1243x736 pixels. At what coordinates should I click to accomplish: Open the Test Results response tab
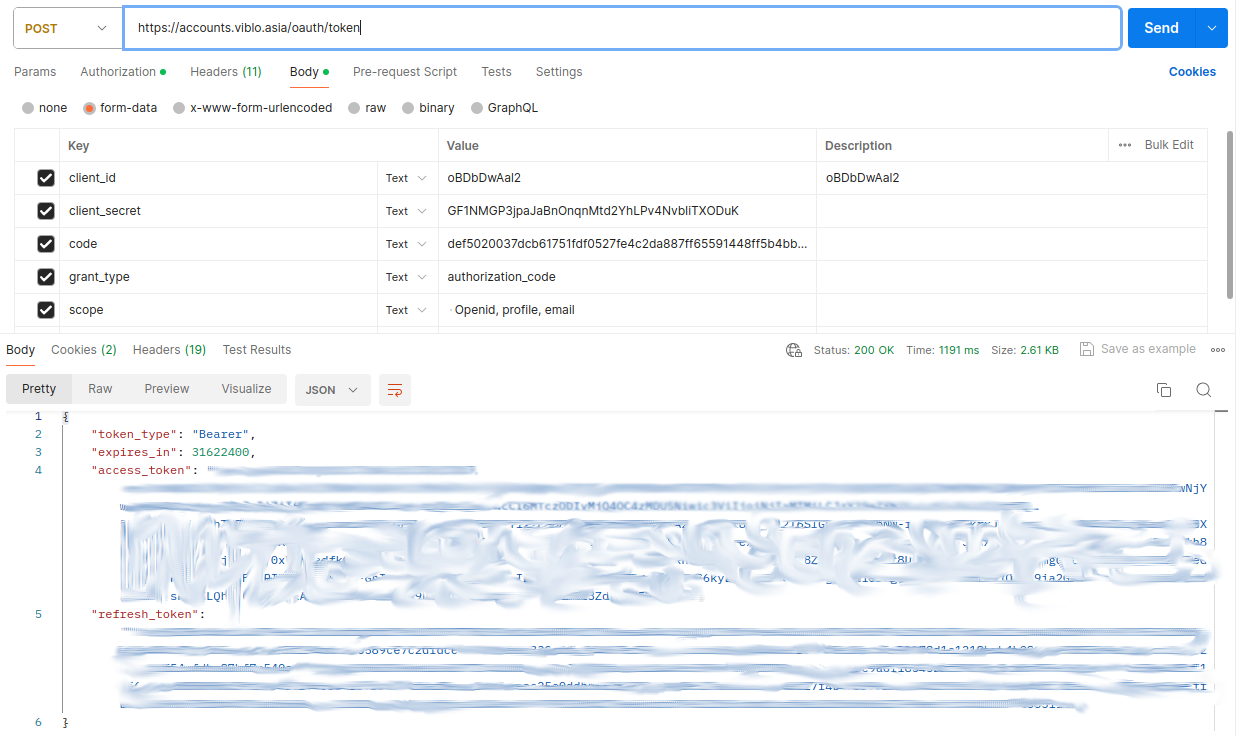tap(256, 349)
